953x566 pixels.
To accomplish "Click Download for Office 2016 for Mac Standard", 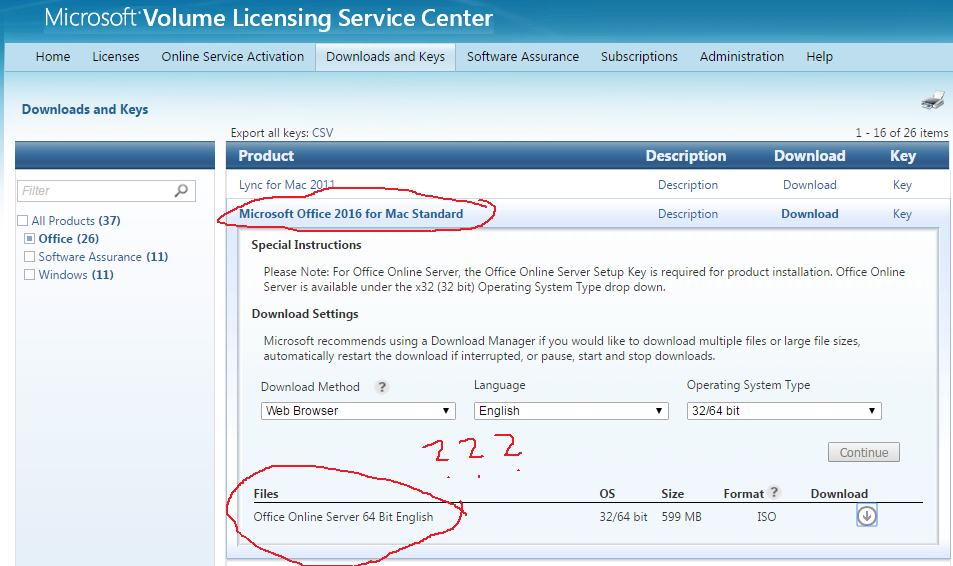I will tap(810, 214).
